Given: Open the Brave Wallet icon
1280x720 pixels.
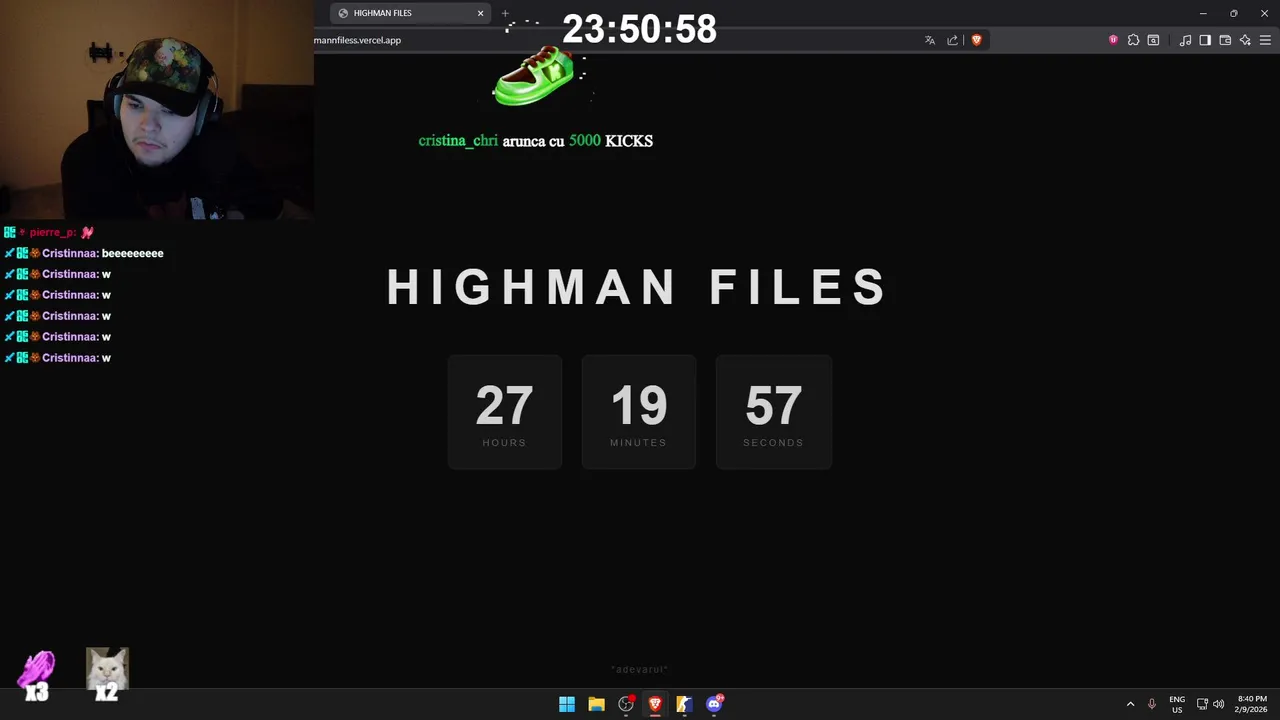Looking at the screenshot, I should tap(1225, 40).
